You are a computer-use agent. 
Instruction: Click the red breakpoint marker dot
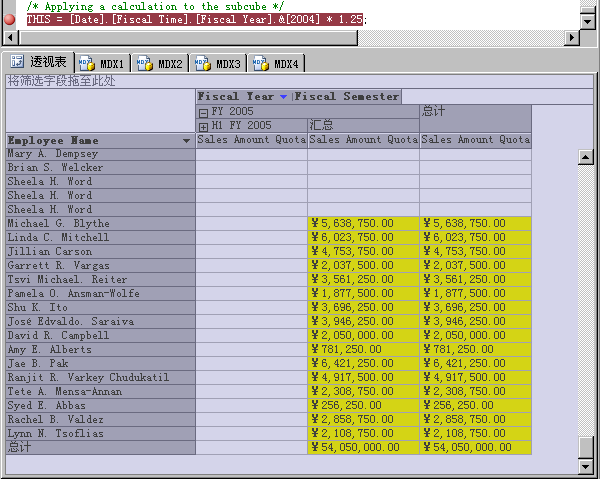(x=10, y=19)
